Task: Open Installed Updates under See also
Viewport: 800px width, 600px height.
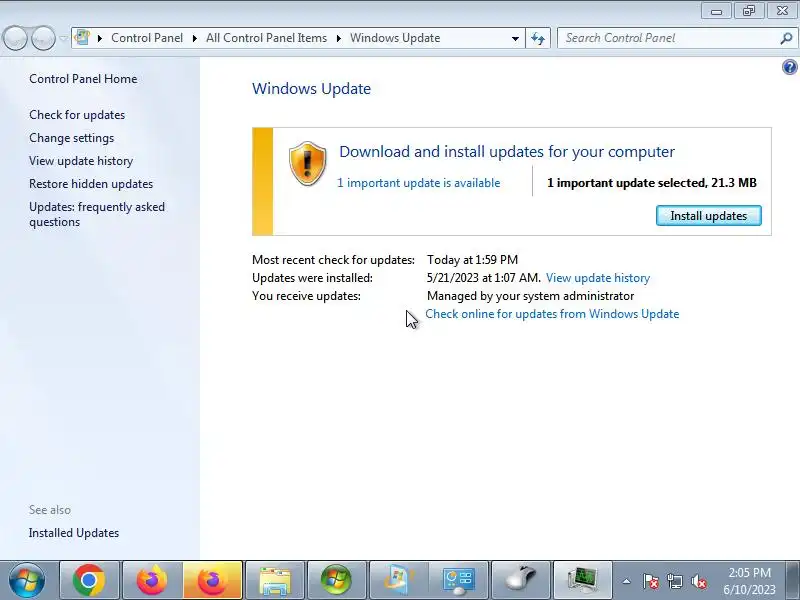Action: 74,533
